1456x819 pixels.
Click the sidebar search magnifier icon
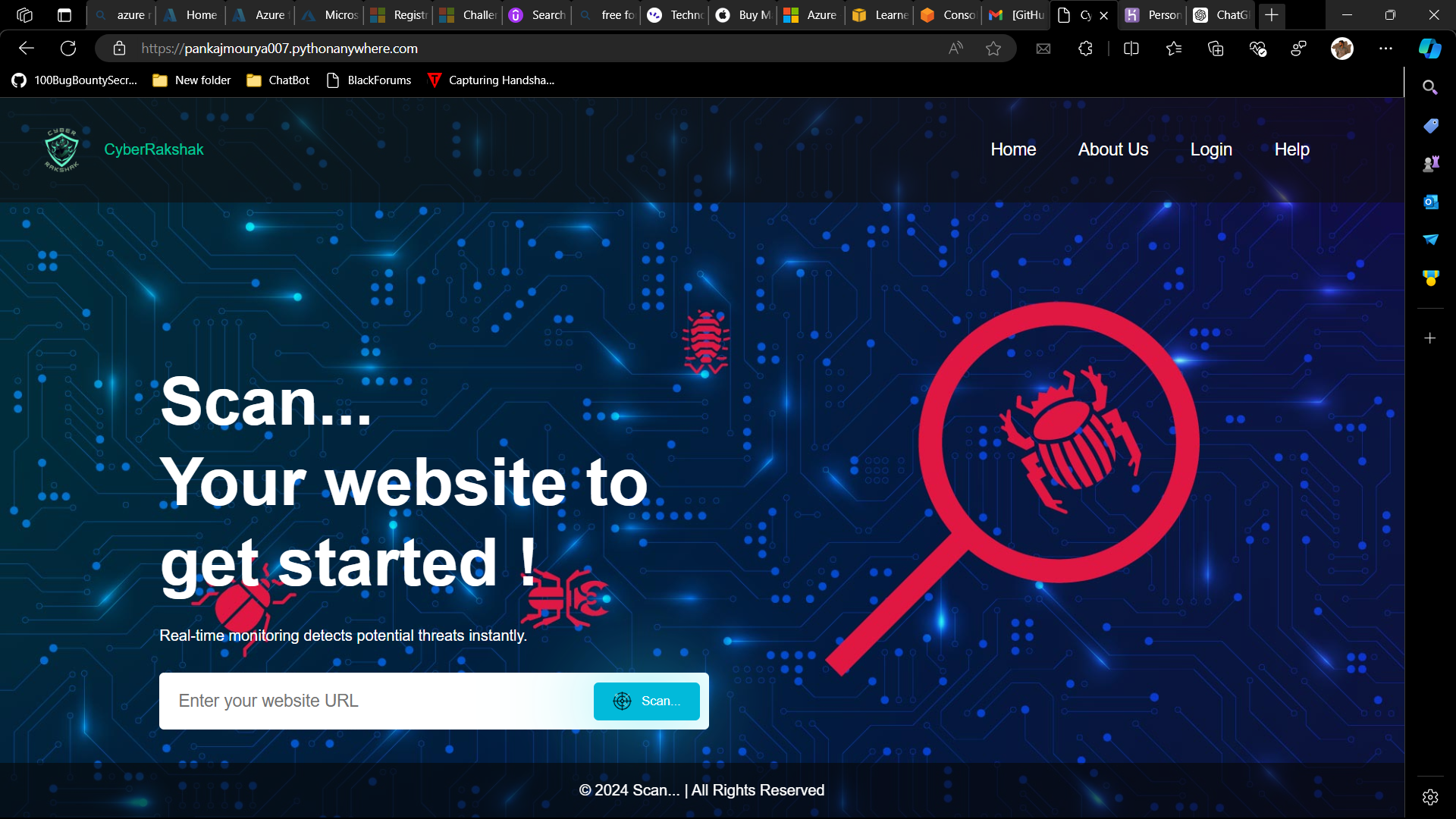coord(1430,87)
